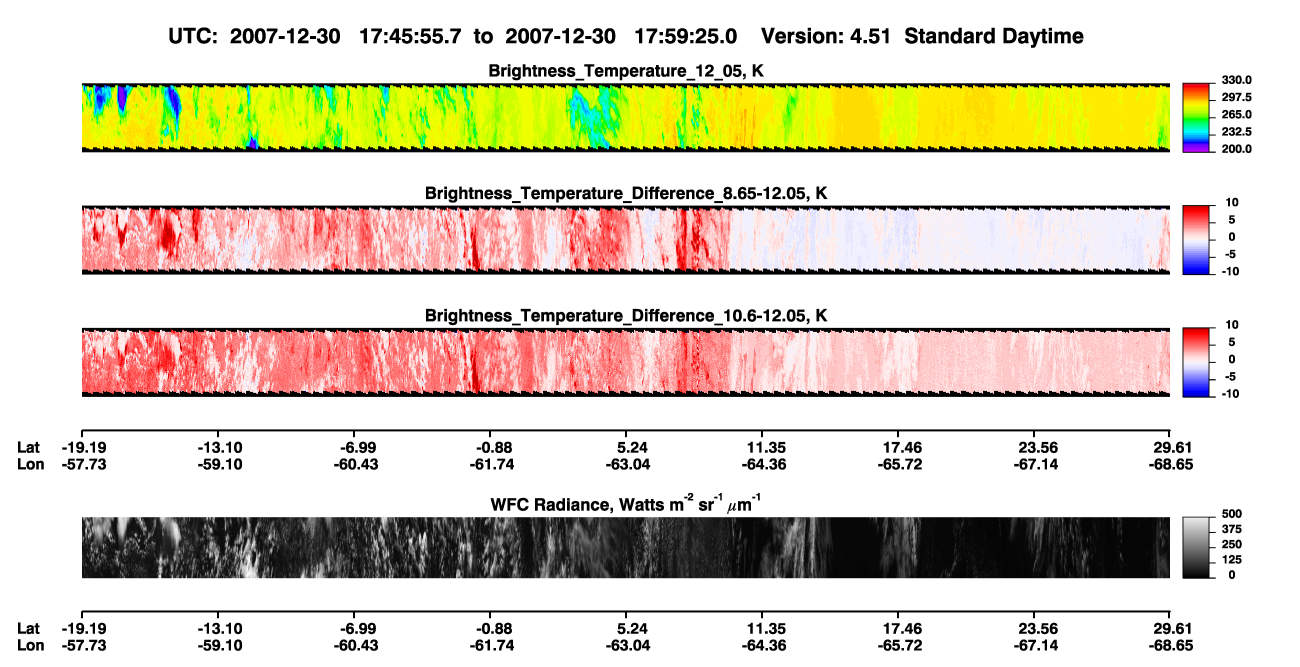Click the '200.0' colorbar tick label
The width and height of the screenshot is (1300, 667).
point(1237,149)
